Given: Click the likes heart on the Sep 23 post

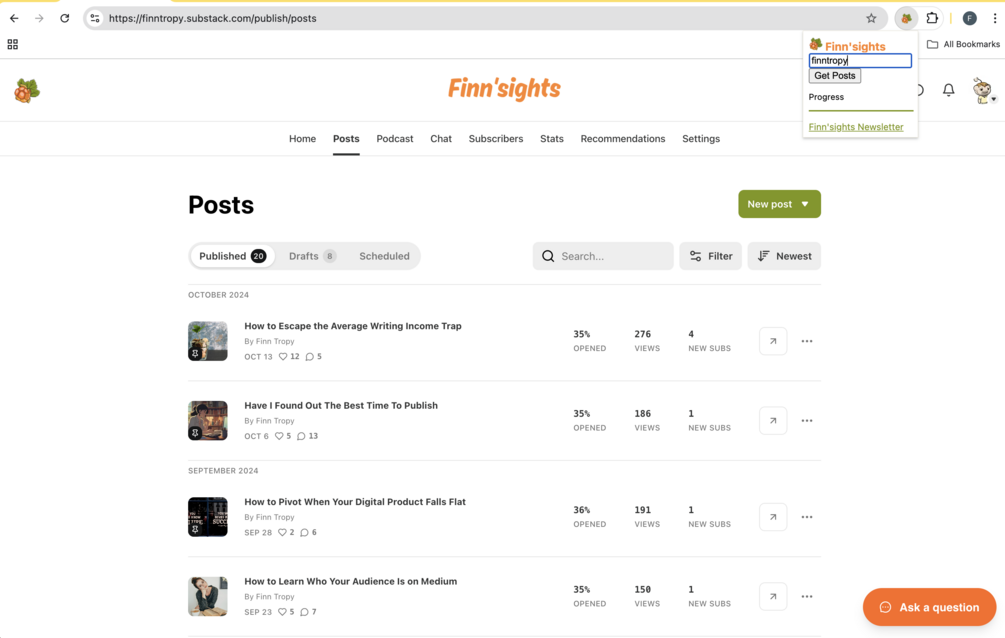Looking at the screenshot, I should 282,612.
